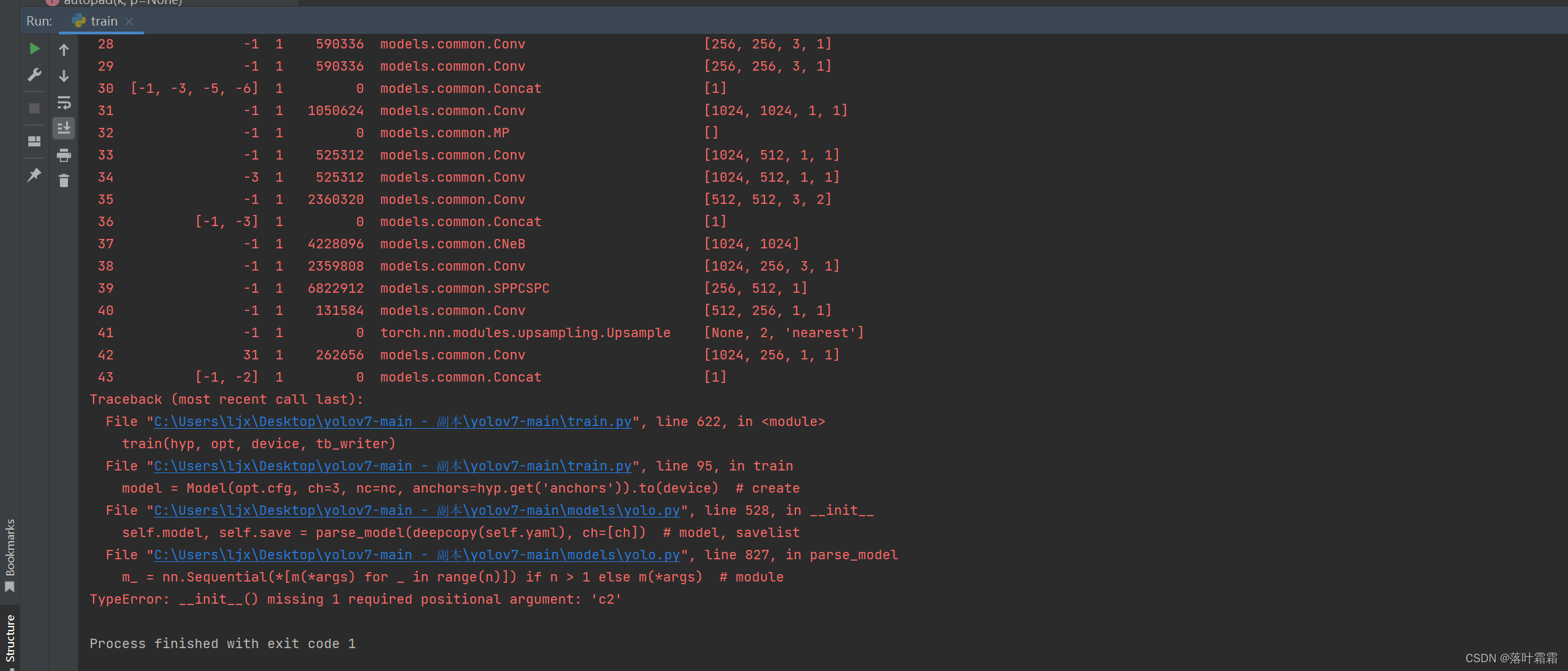Click '[None, 2, 'nearest']' arguments
Screen dimensions: 1568x671
coord(784,332)
